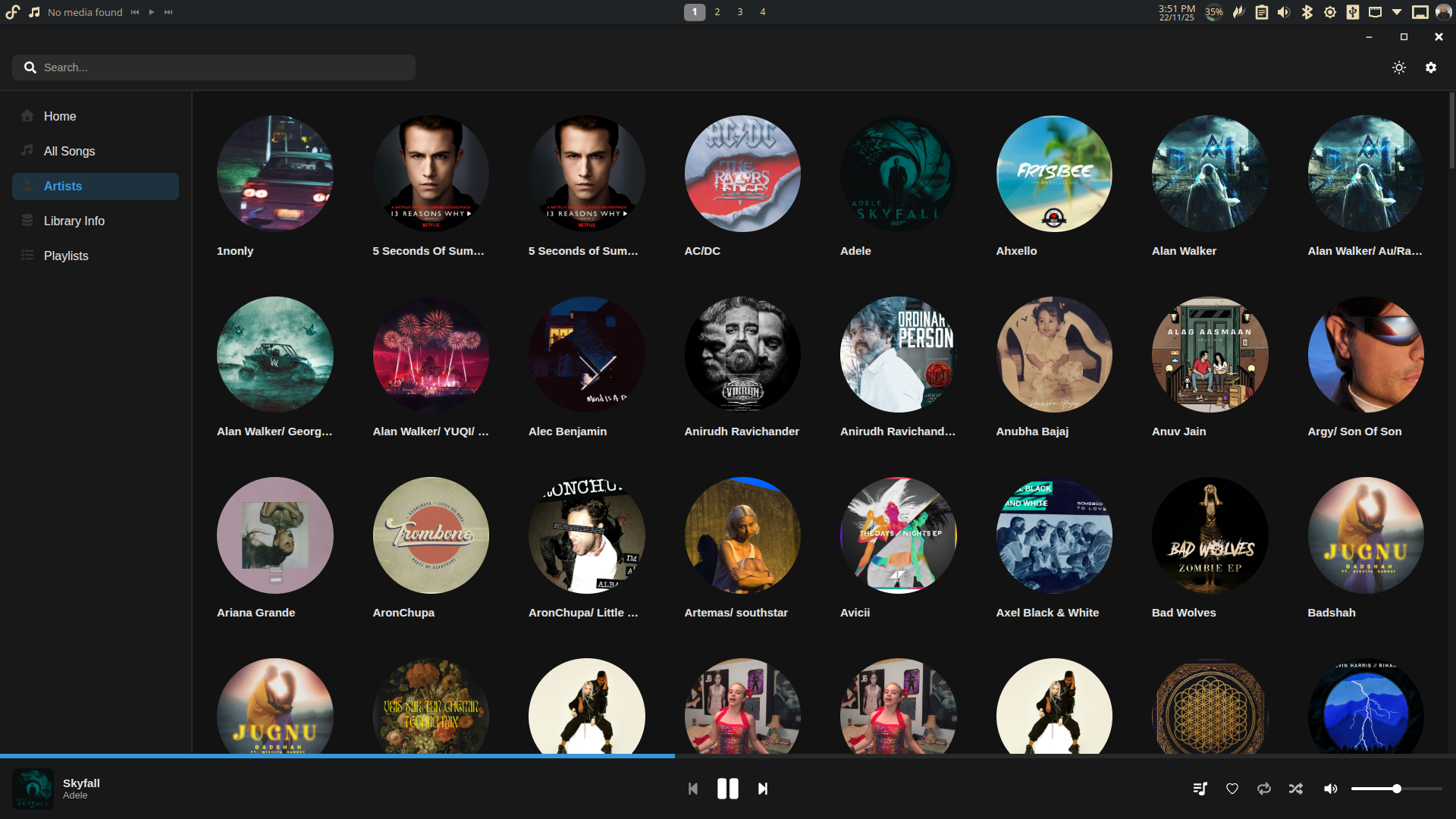Pause the currently playing song
This screenshot has height=819, width=1456.
[x=727, y=789]
